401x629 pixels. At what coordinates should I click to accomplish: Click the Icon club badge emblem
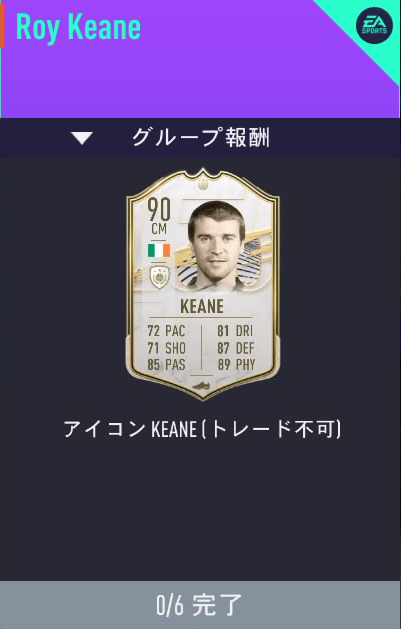coord(159,277)
